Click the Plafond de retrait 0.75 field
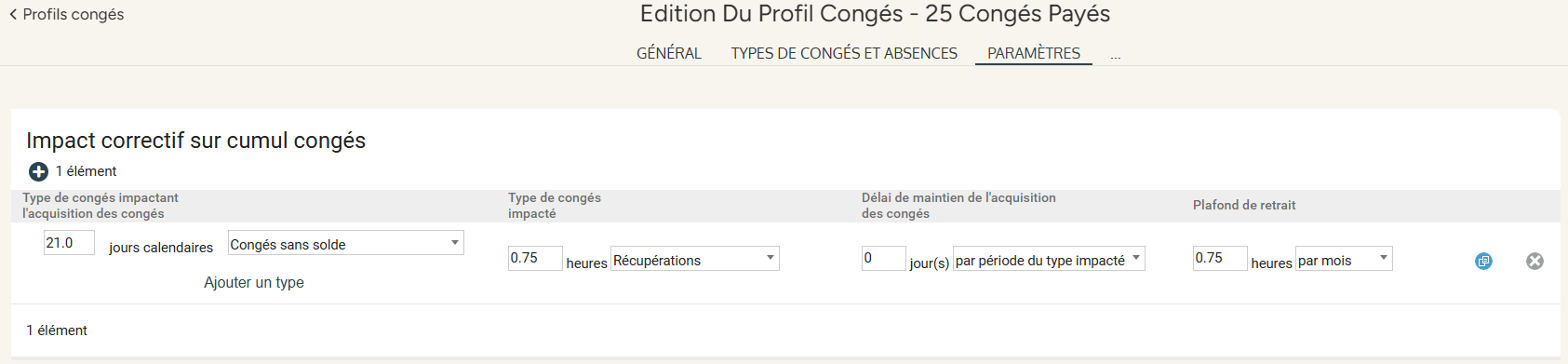1568x364 pixels. pyautogui.click(x=1220, y=259)
